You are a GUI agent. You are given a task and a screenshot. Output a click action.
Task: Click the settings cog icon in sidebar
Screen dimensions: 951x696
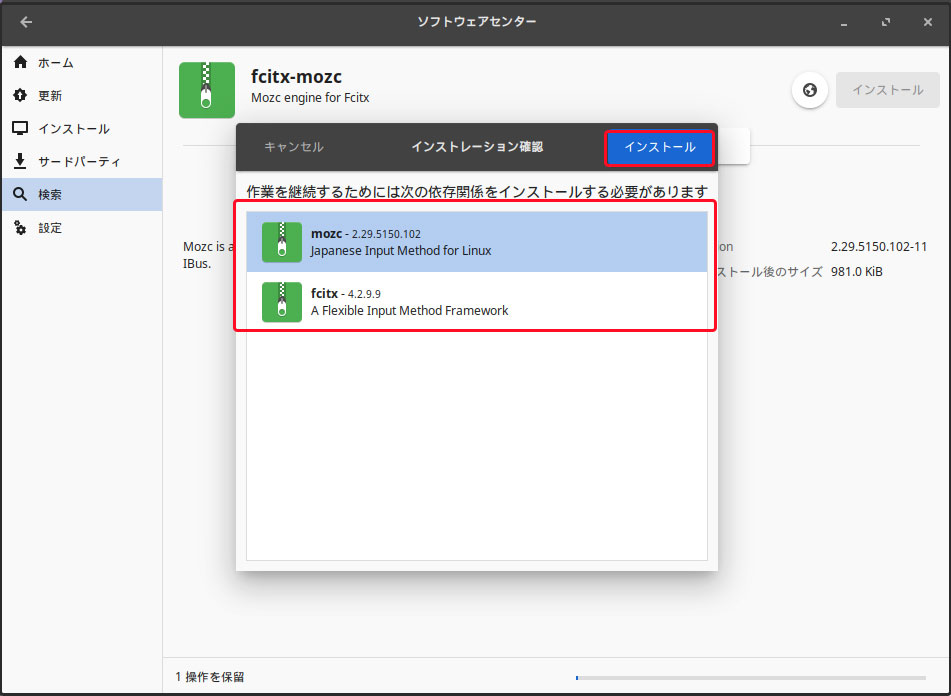[20, 228]
